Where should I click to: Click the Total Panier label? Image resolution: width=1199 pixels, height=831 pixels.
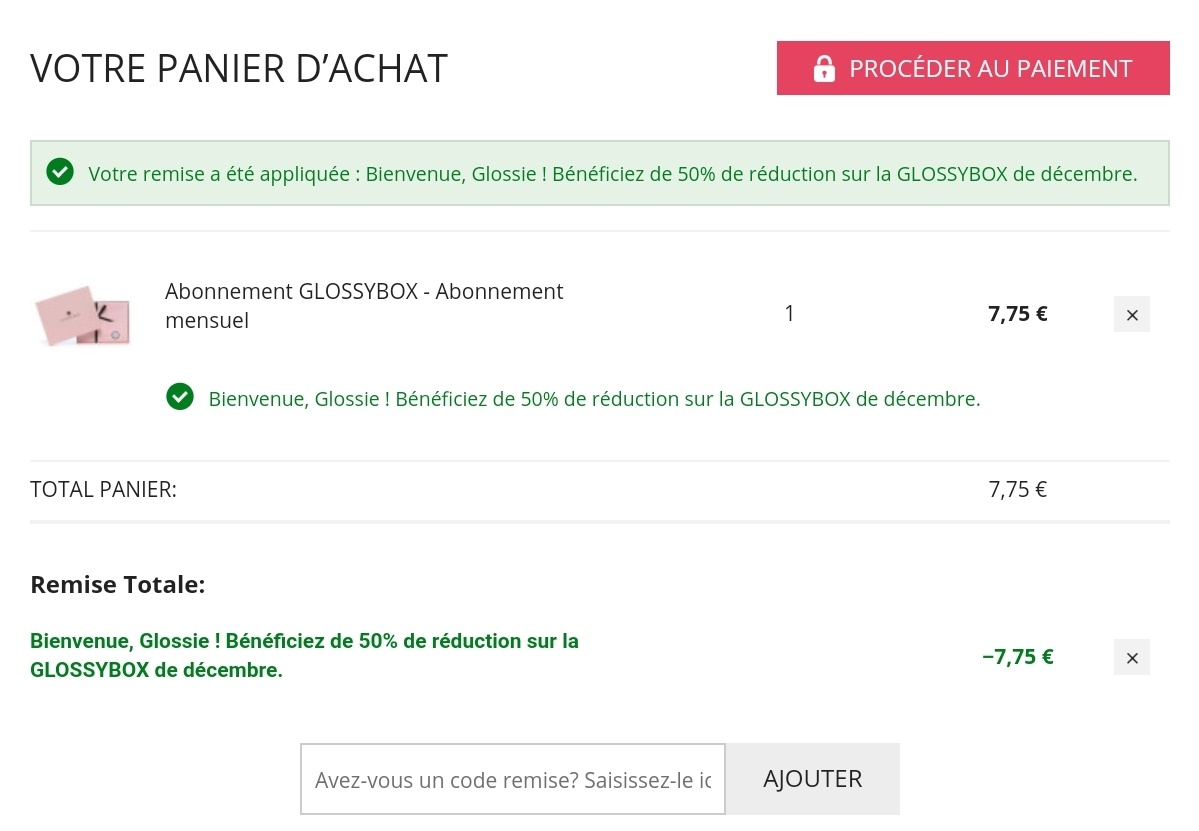[103, 489]
